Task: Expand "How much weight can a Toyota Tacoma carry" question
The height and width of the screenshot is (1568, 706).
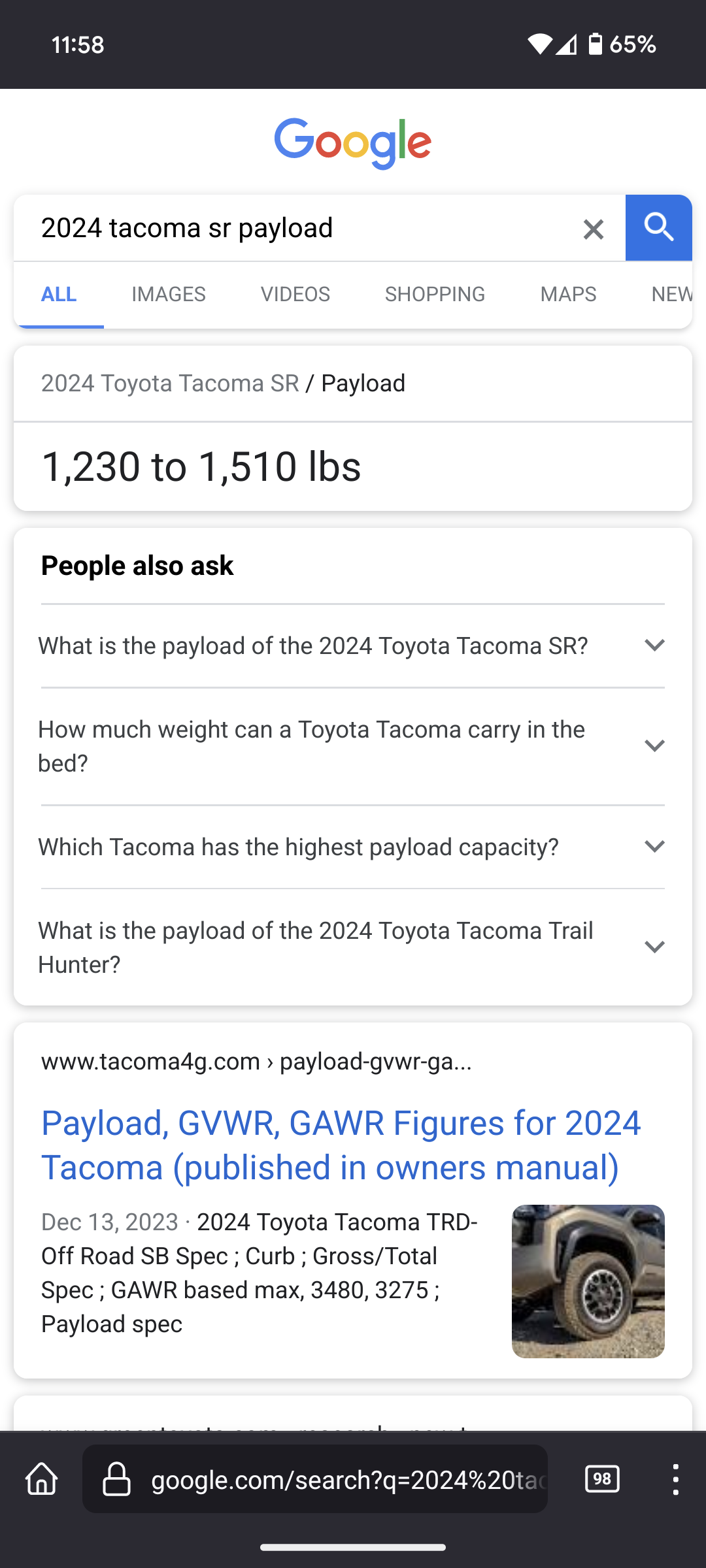Action: point(353,746)
